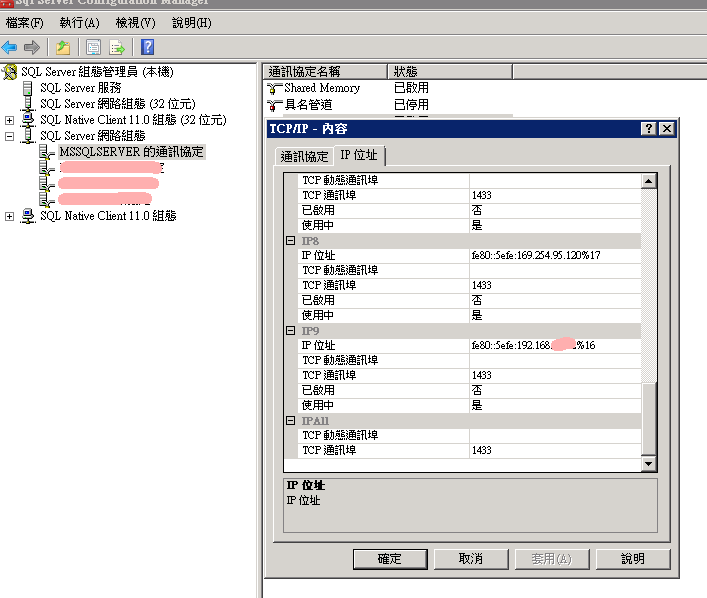Click the question mark help button in TCP/IP dialog

648,129
